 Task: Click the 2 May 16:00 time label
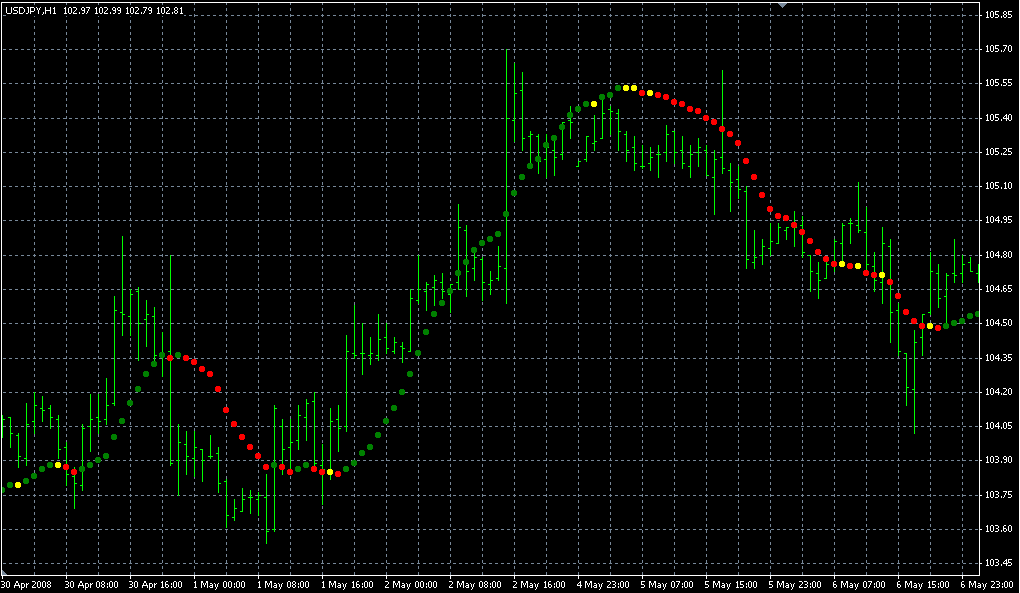click(540, 584)
